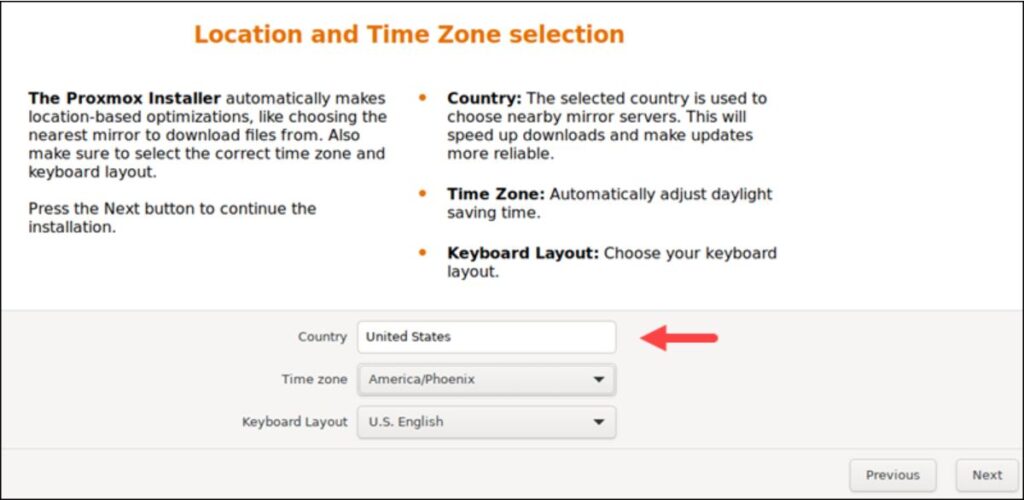Go back with the Previous button
Screen dimensions: 1024x500
click(x=892, y=475)
